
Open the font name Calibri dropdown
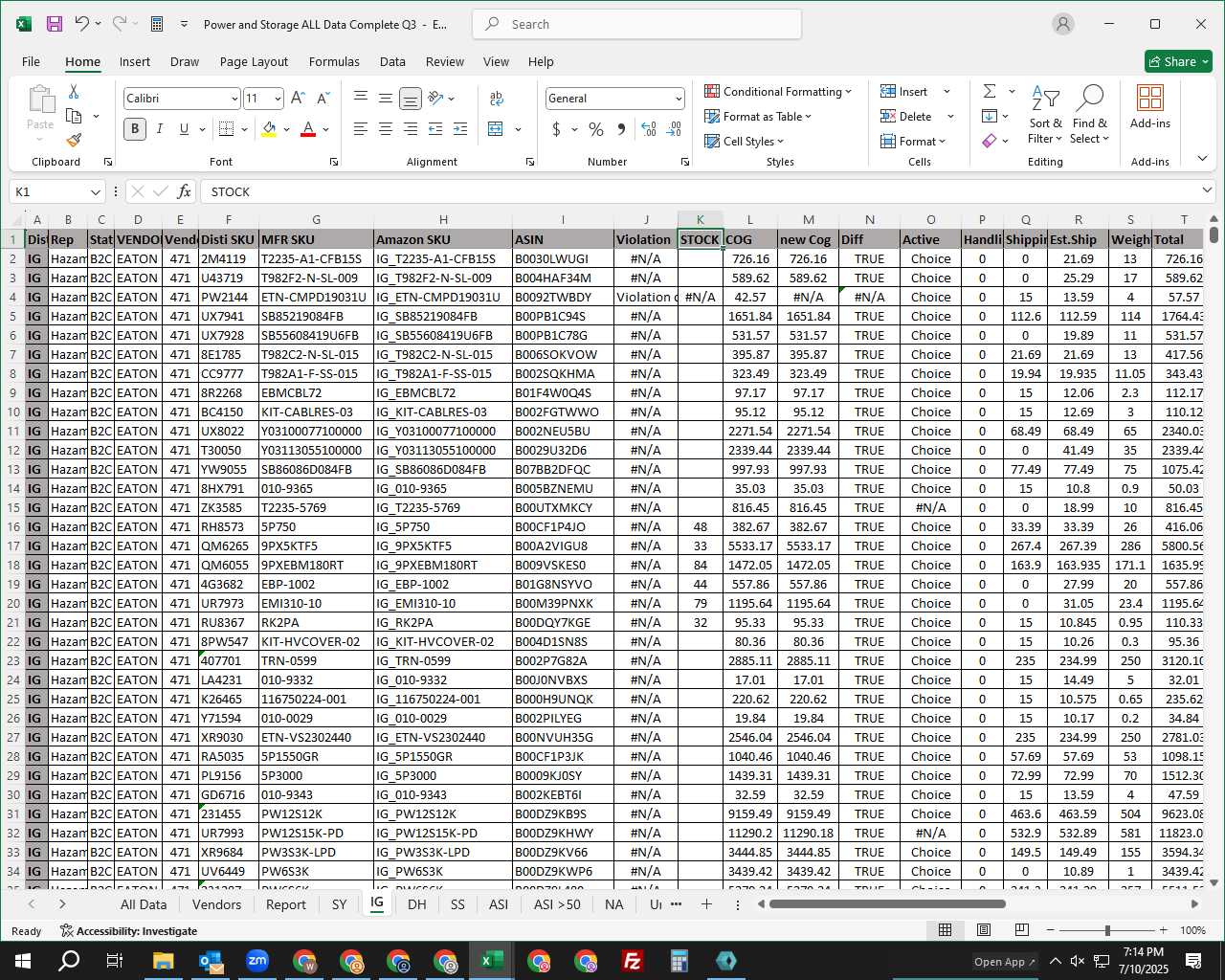(x=234, y=99)
